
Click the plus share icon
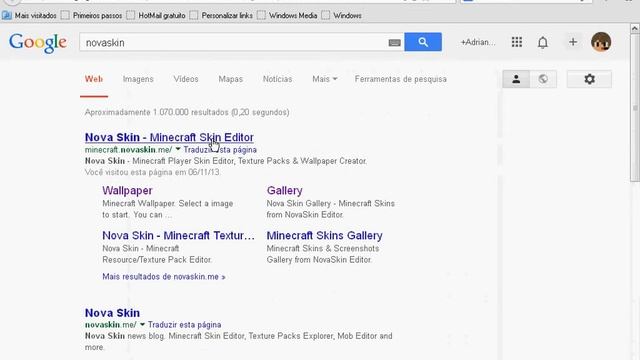click(573, 42)
